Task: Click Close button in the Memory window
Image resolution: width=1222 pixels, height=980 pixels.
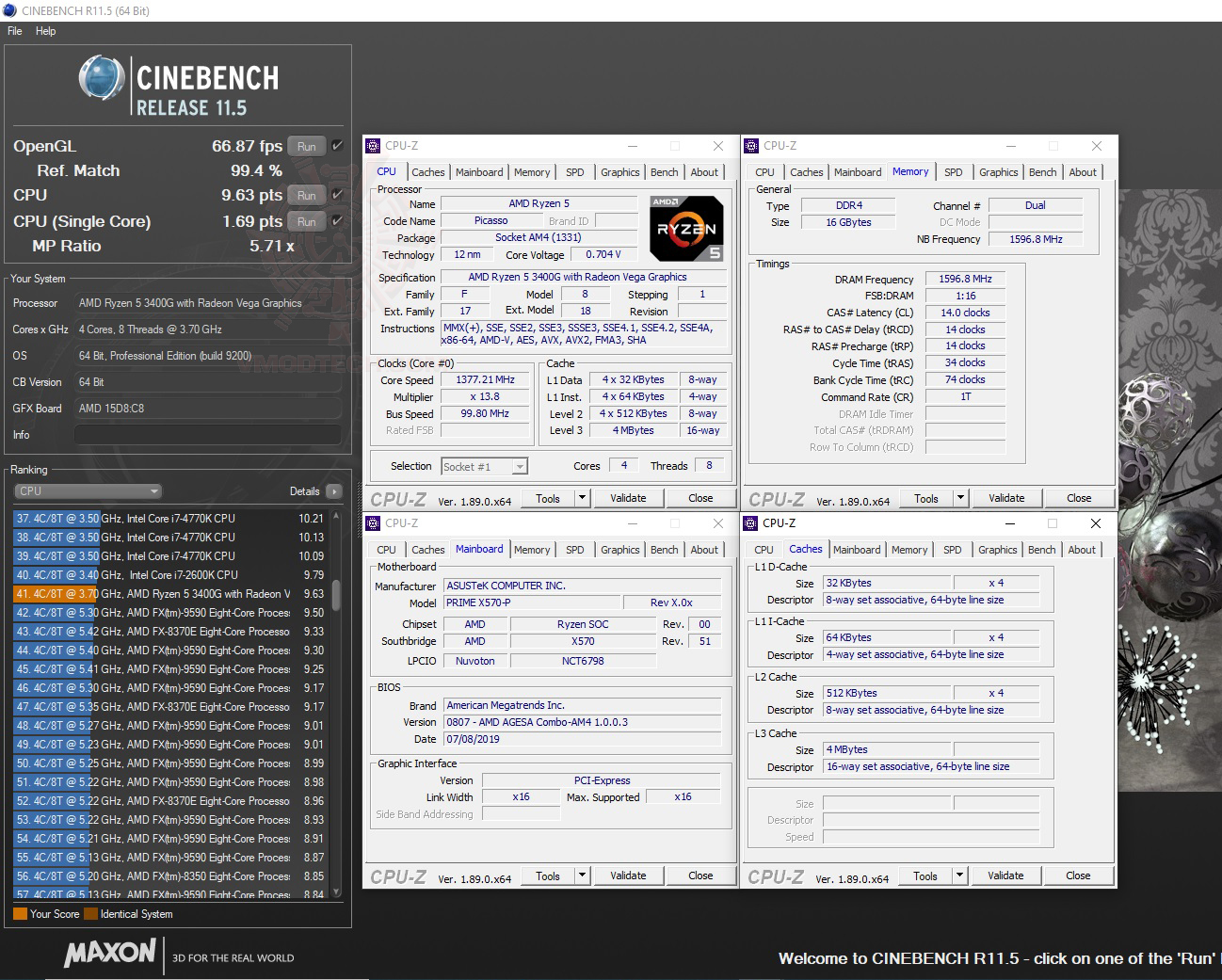Action: point(1079,498)
